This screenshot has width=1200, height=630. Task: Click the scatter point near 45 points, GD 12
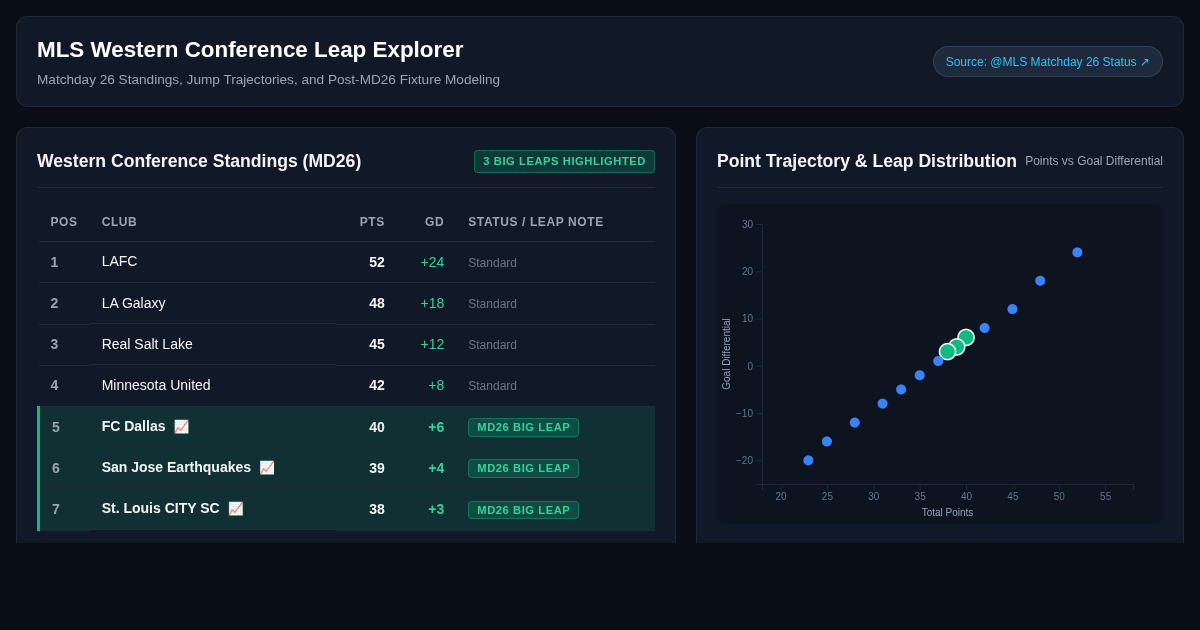point(1012,309)
